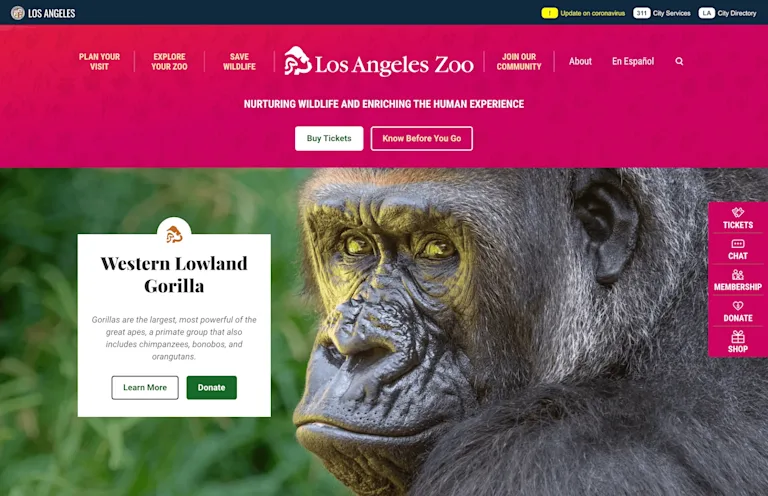Click the Los Angeles city seal icon
This screenshot has height=496, width=768.
pyautogui.click(x=18, y=13)
